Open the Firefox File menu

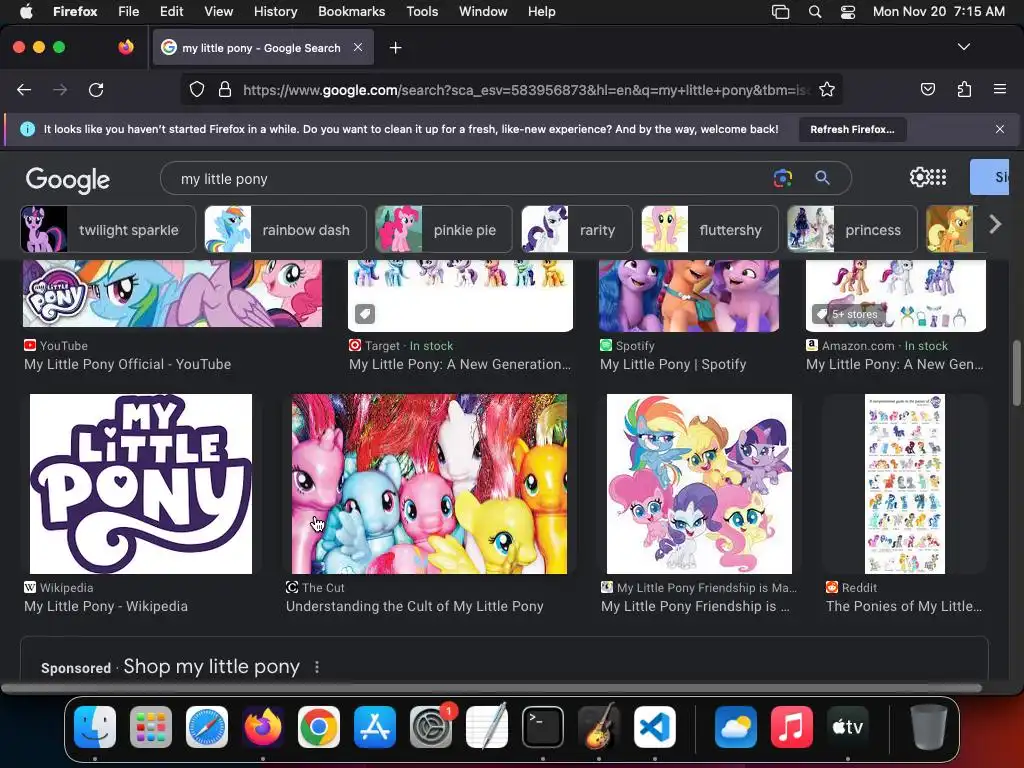click(128, 11)
